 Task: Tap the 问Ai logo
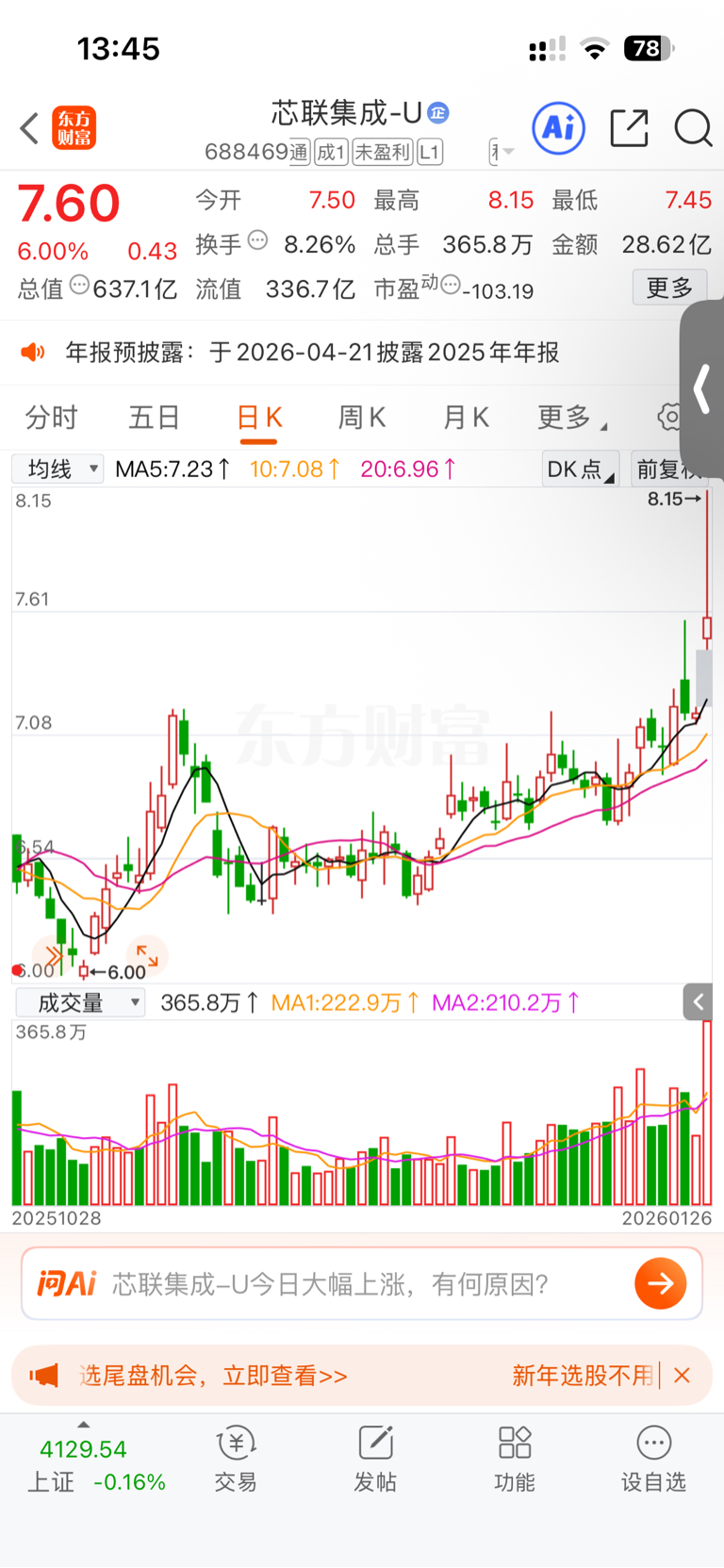point(66,1283)
